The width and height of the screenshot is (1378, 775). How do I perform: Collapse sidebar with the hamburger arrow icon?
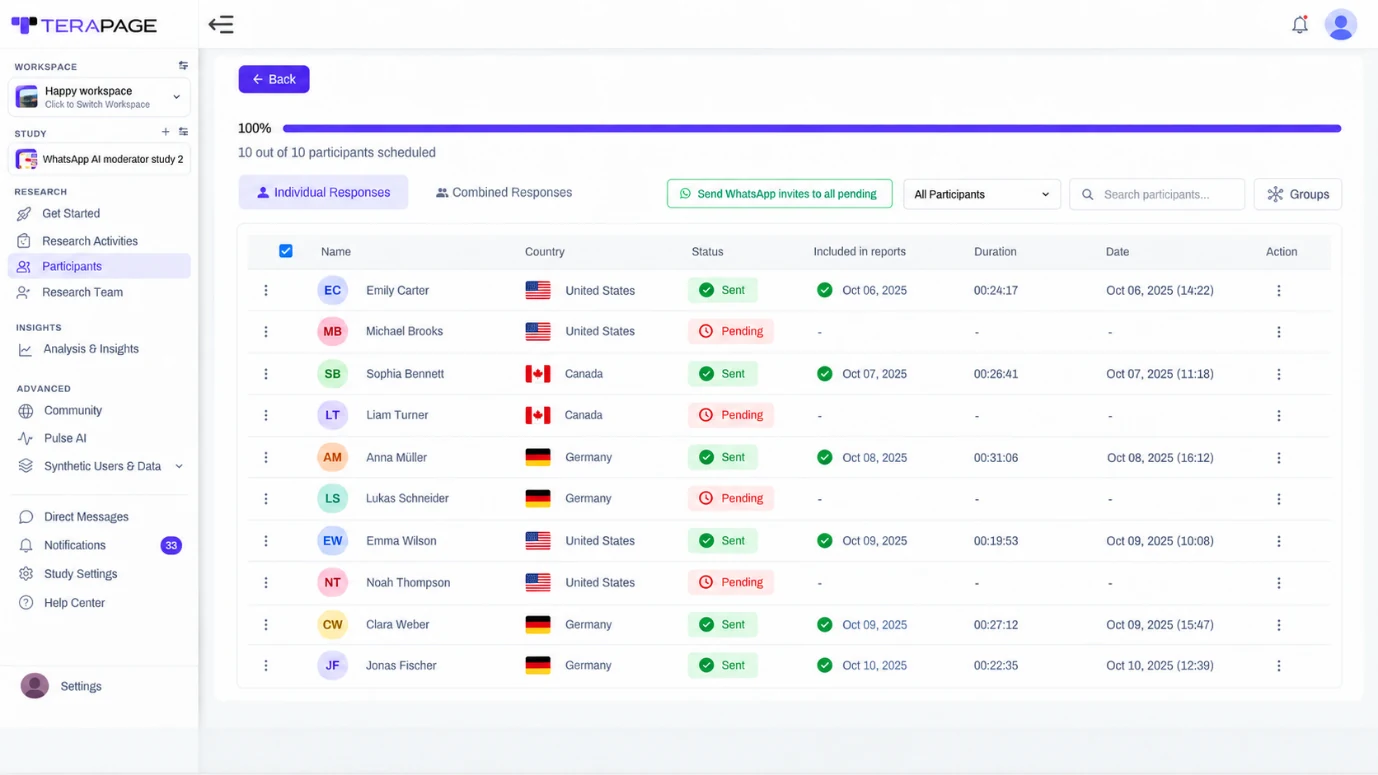[221, 25]
